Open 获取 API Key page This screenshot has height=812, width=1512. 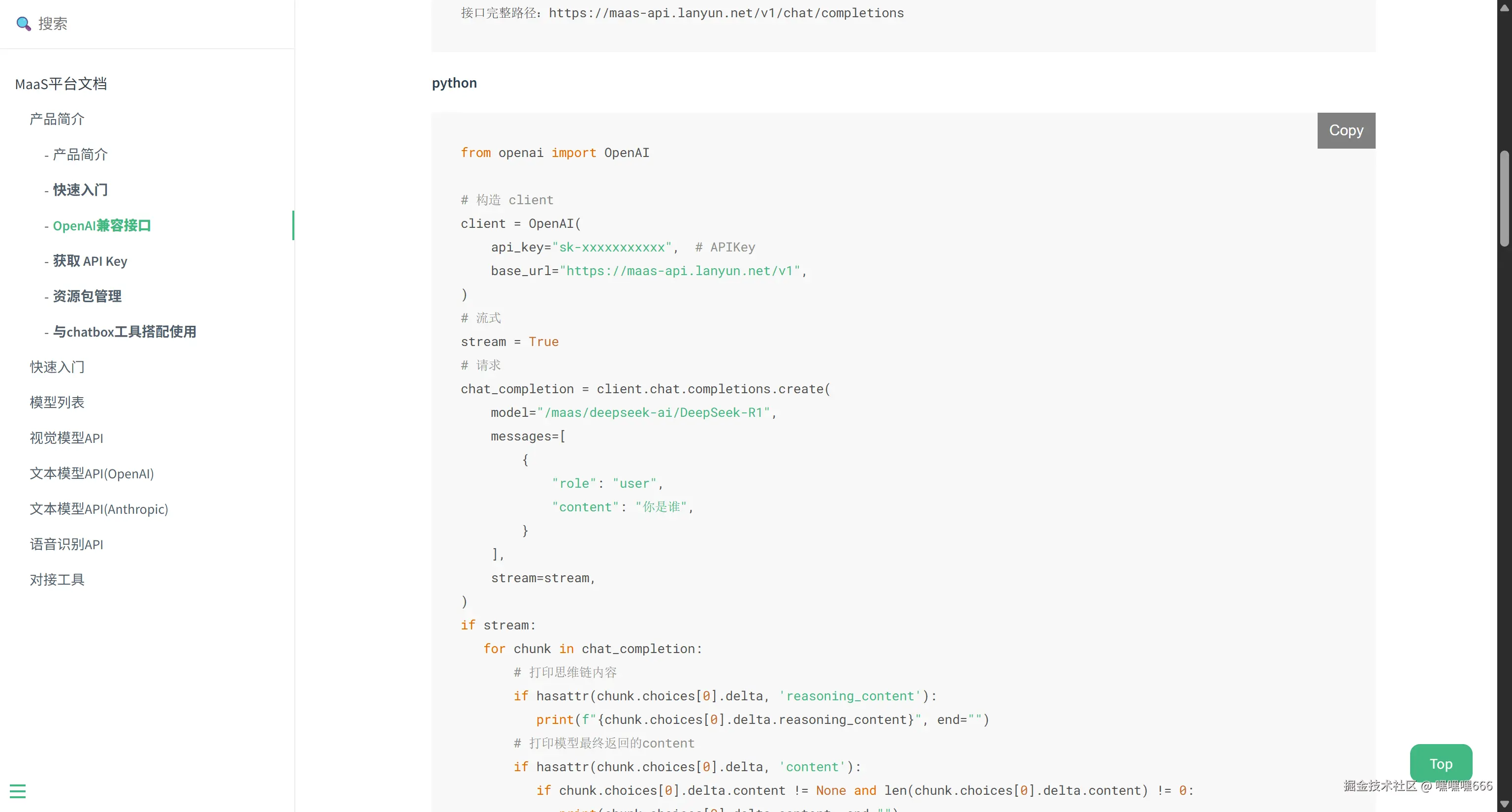[x=90, y=261]
